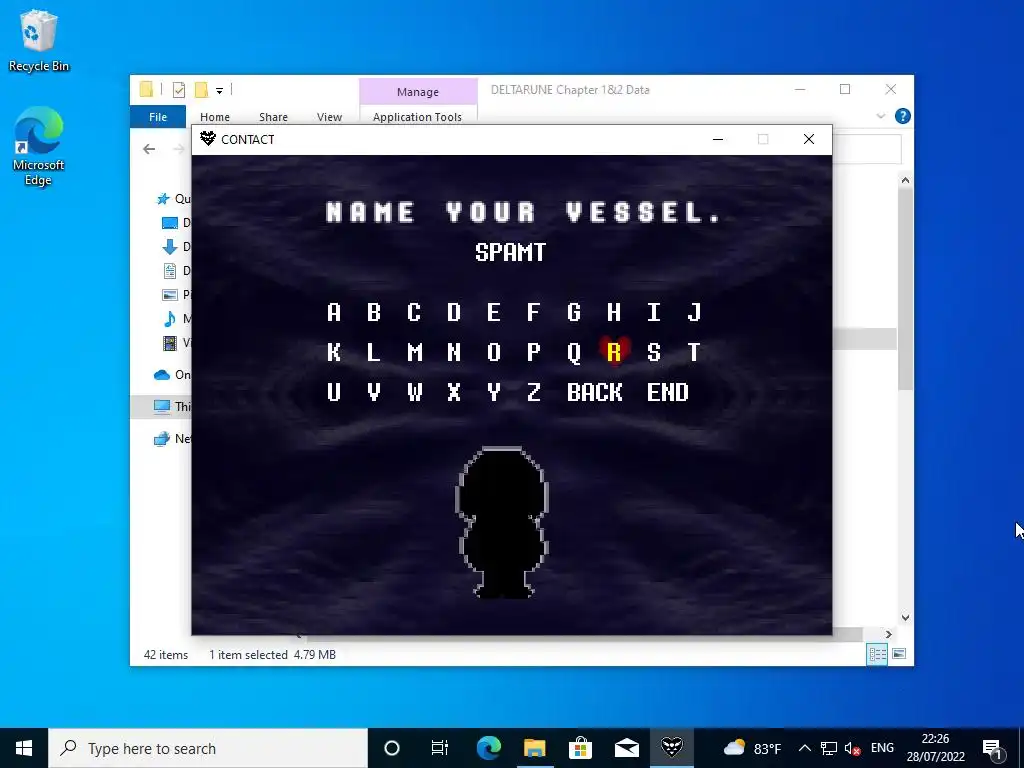This screenshot has width=1024, height=768.
Task: Pick letter F in the name grid
Action: [x=534, y=312]
